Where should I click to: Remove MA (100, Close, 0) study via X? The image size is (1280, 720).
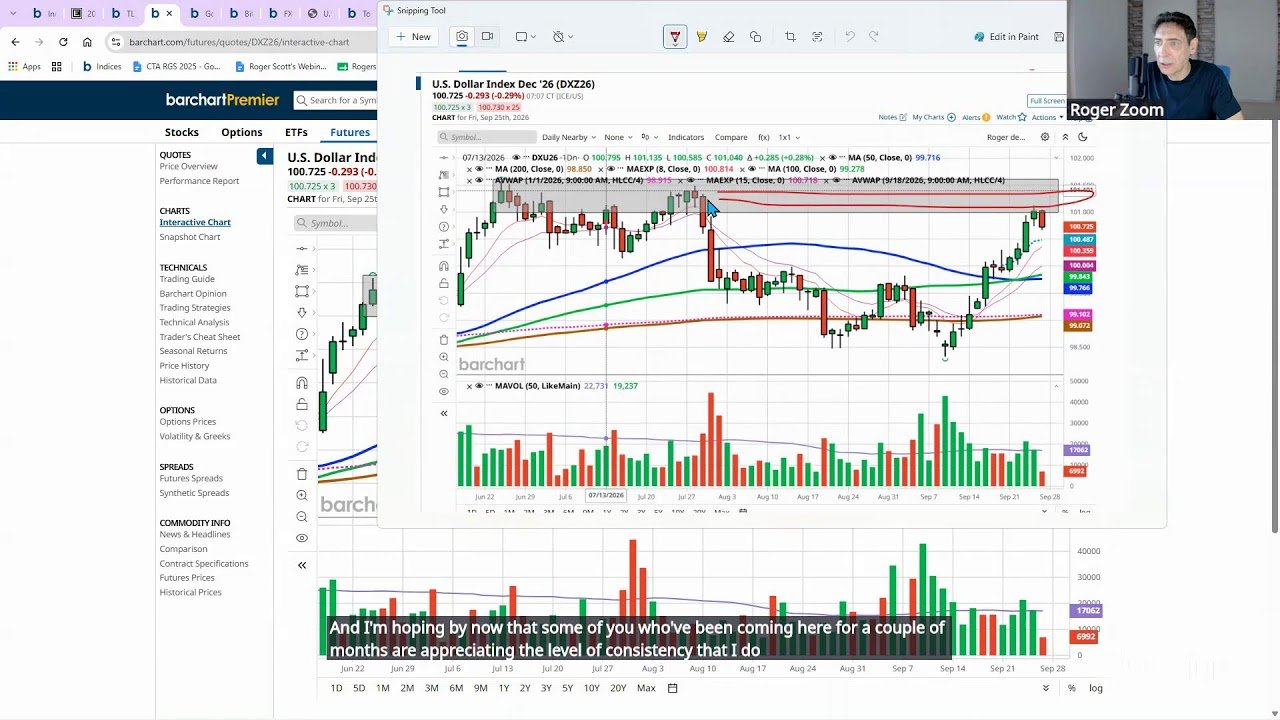744,169
